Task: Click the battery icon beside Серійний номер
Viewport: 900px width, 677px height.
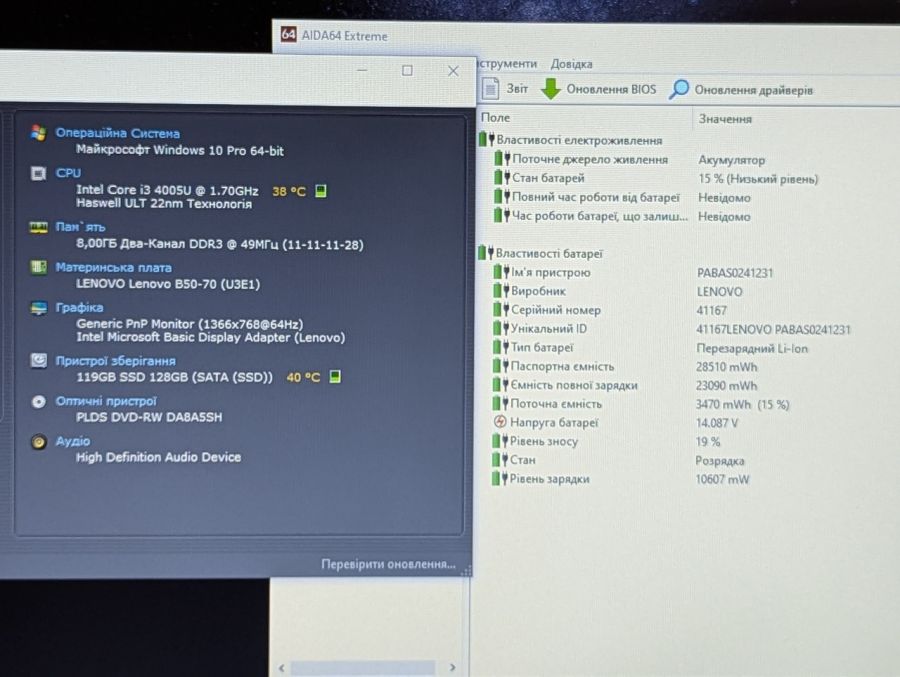Action: (x=501, y=310)
